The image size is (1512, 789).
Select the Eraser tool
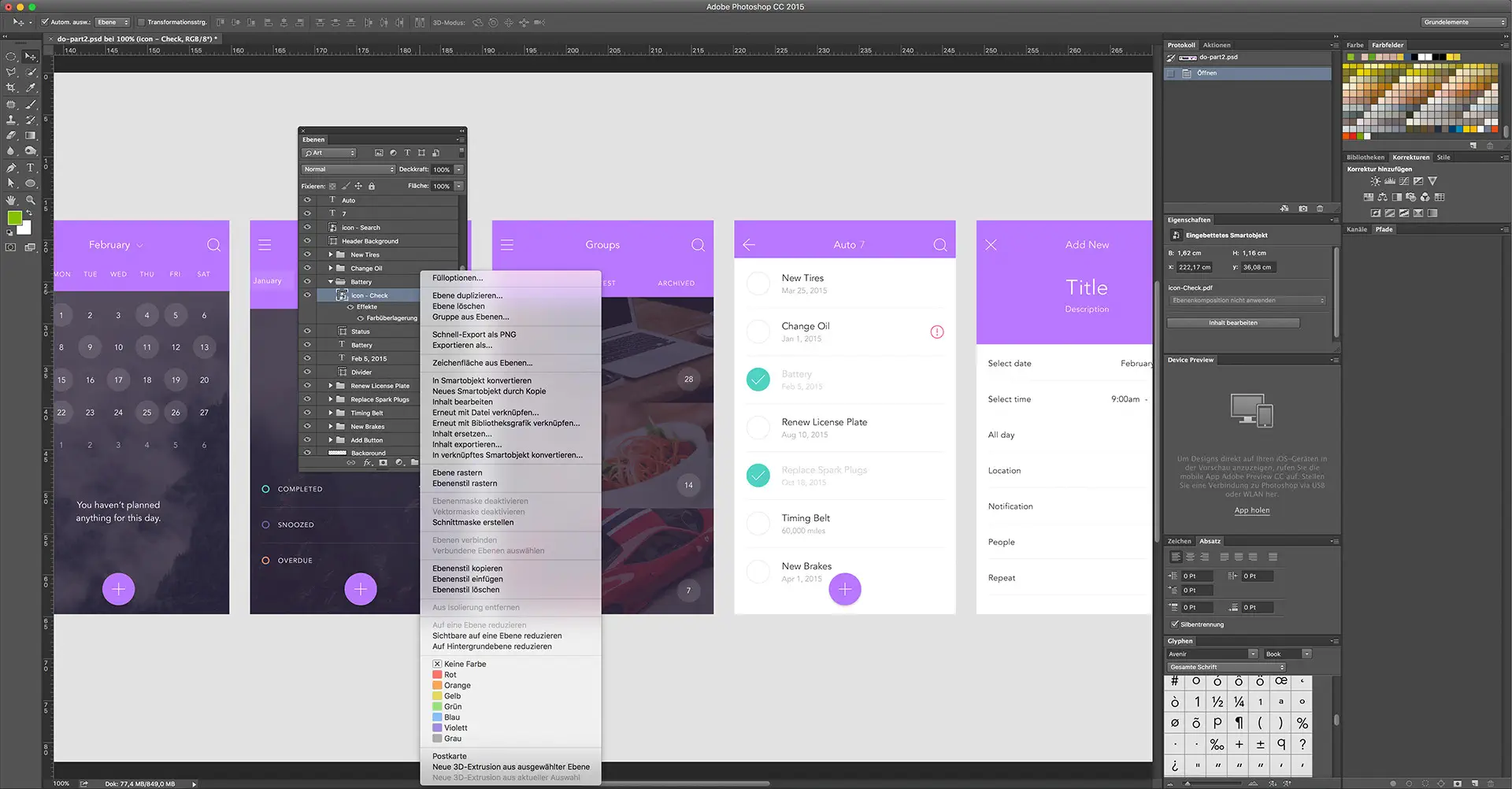(11, 135)
